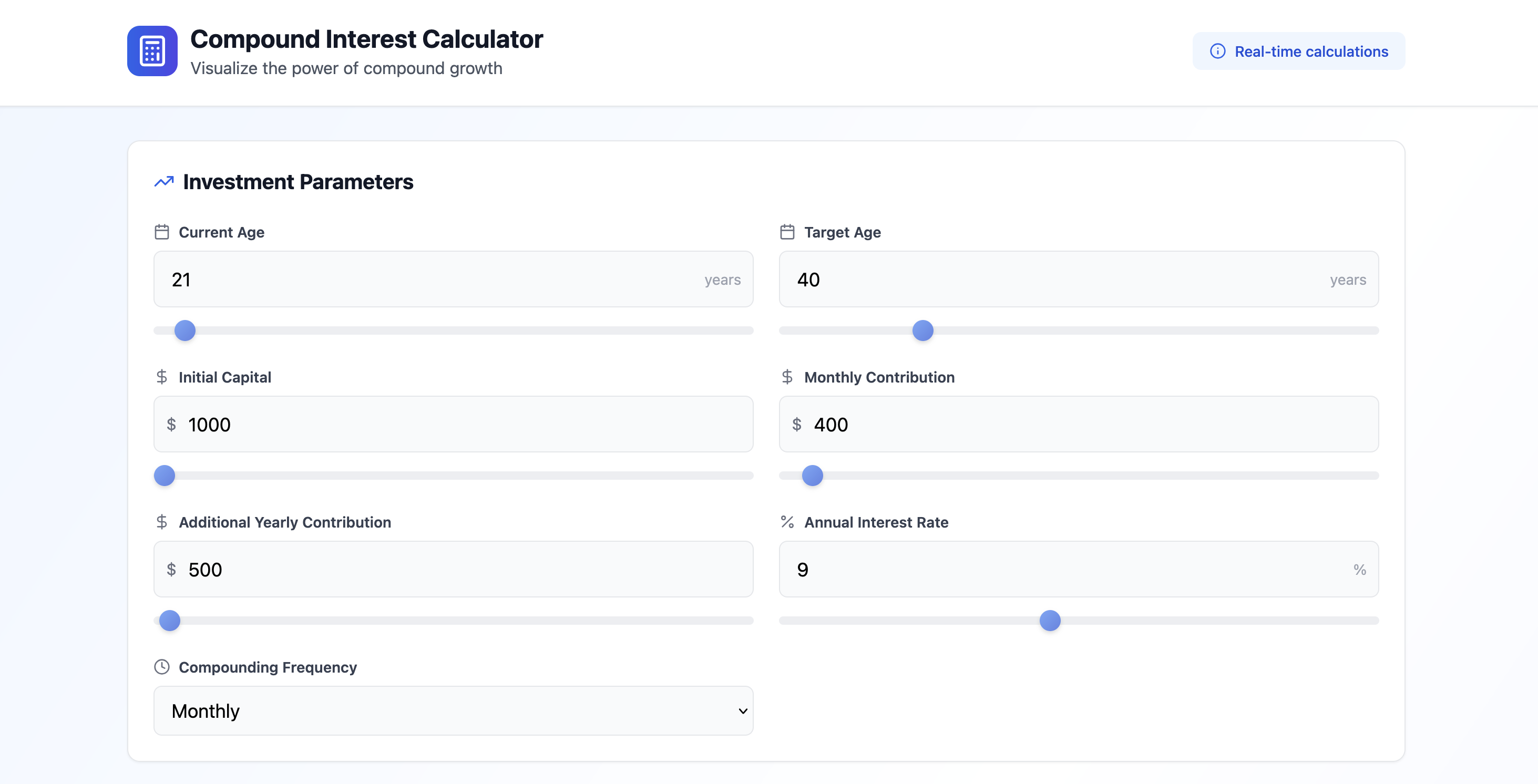This screenshot has height=784, width=1538.
Task: Click the calculator app icon in the header
Action: [x=152, y=51]
